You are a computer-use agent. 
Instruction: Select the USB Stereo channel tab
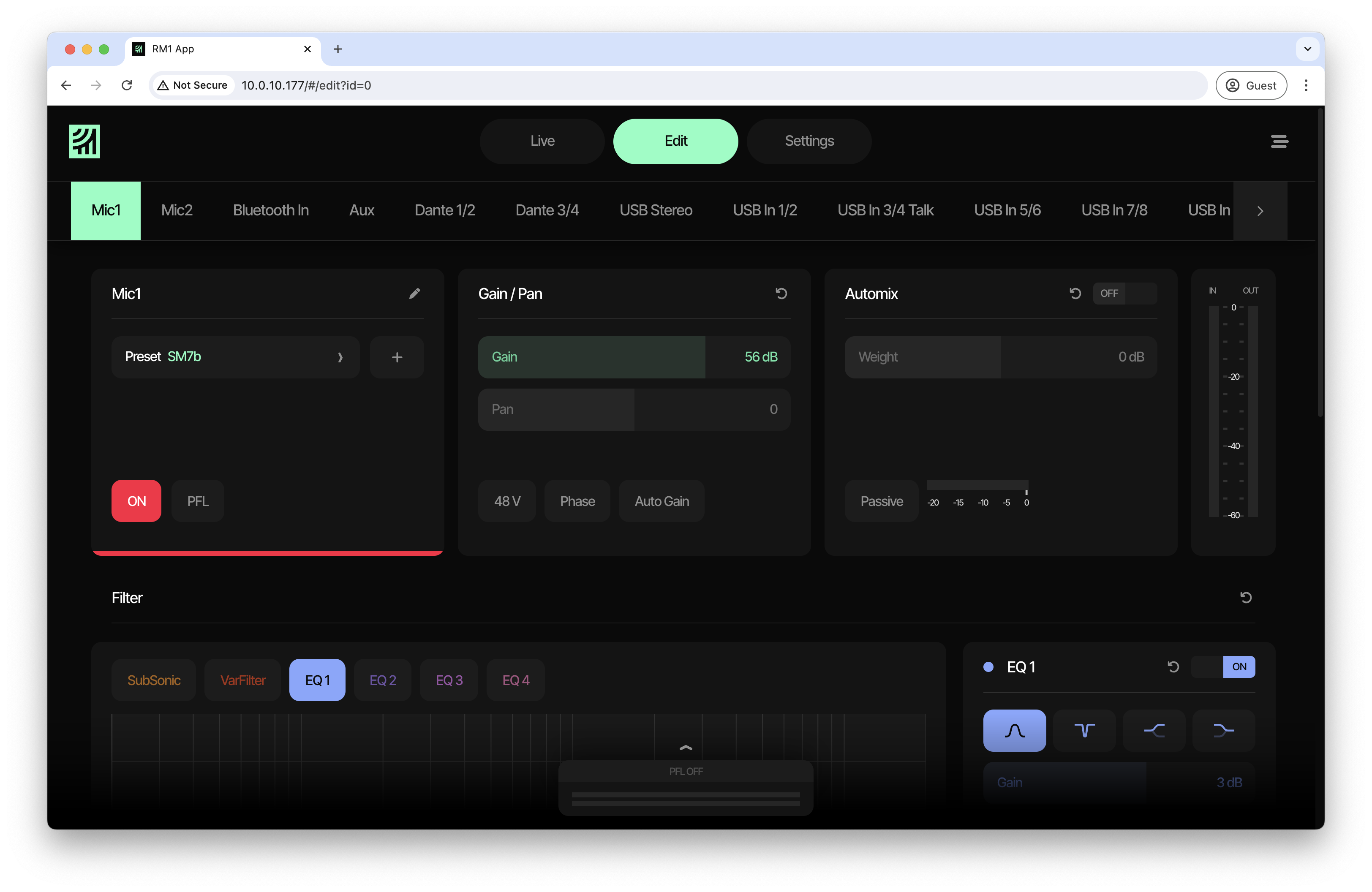point(656,211)
